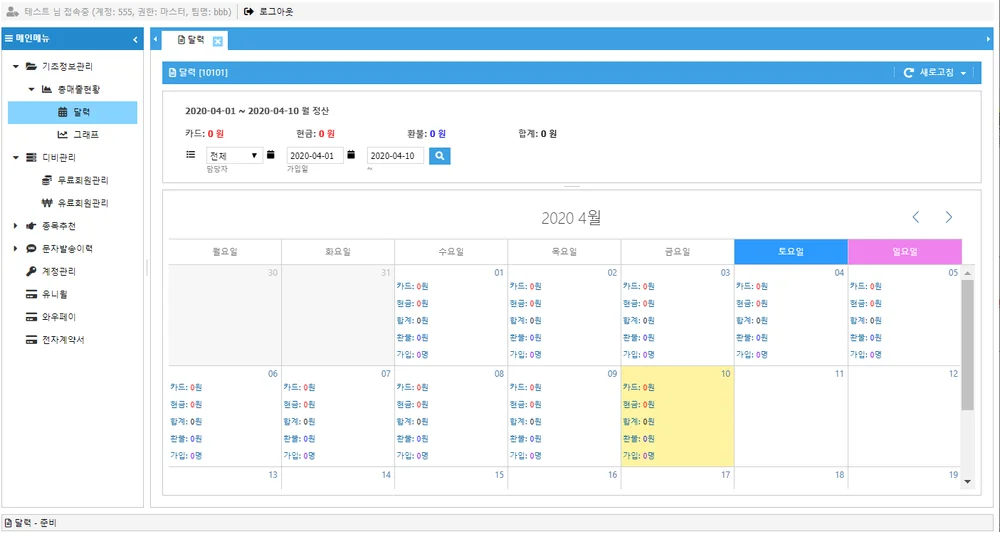The width and height of the screenshot is (1000, 535).
Task: Click the 환불: 0 원 summary value
Action: [426, 134]
